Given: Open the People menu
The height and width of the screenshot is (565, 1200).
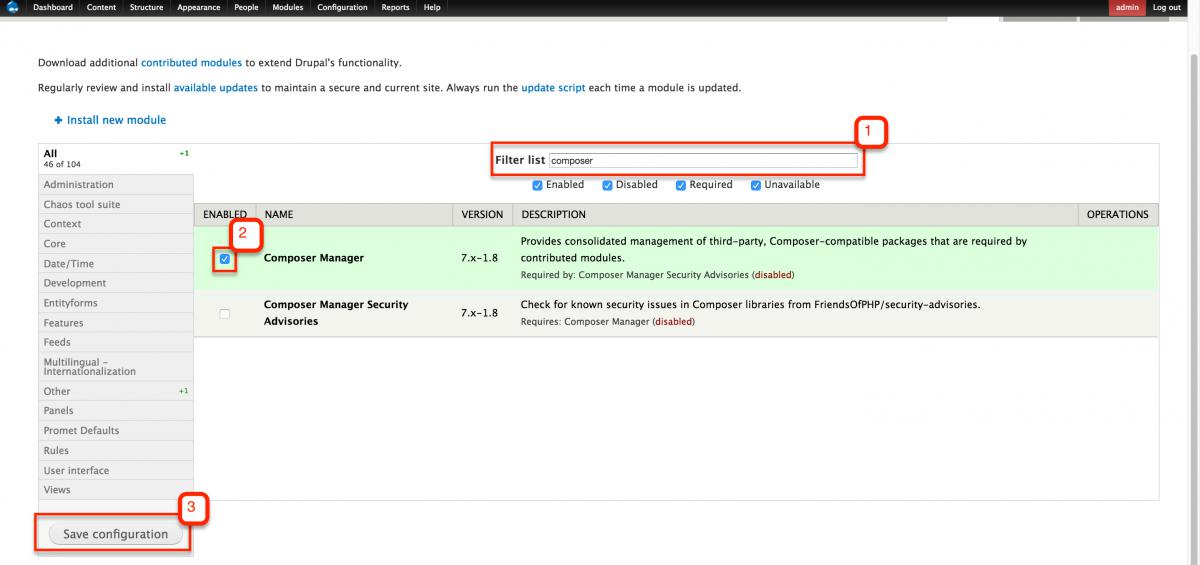Looking at the screenshot, I should point(246,7).
